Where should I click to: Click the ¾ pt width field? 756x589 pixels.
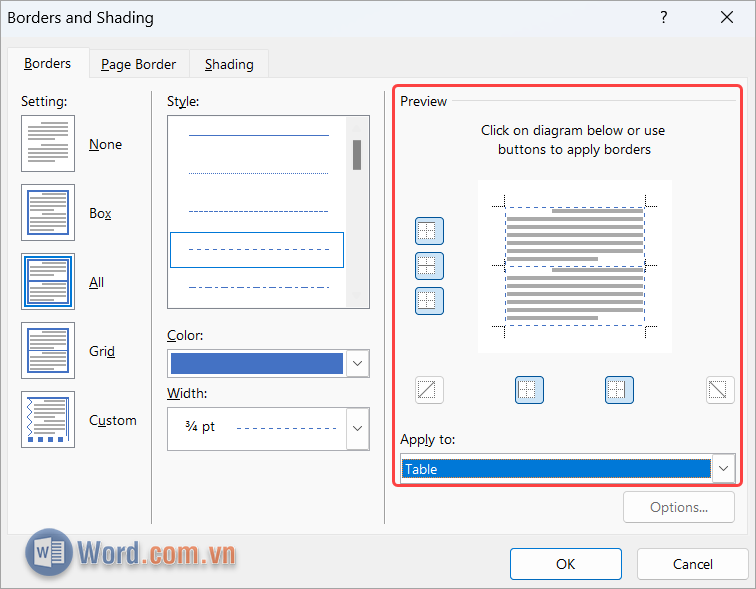(x=257, y=429)
